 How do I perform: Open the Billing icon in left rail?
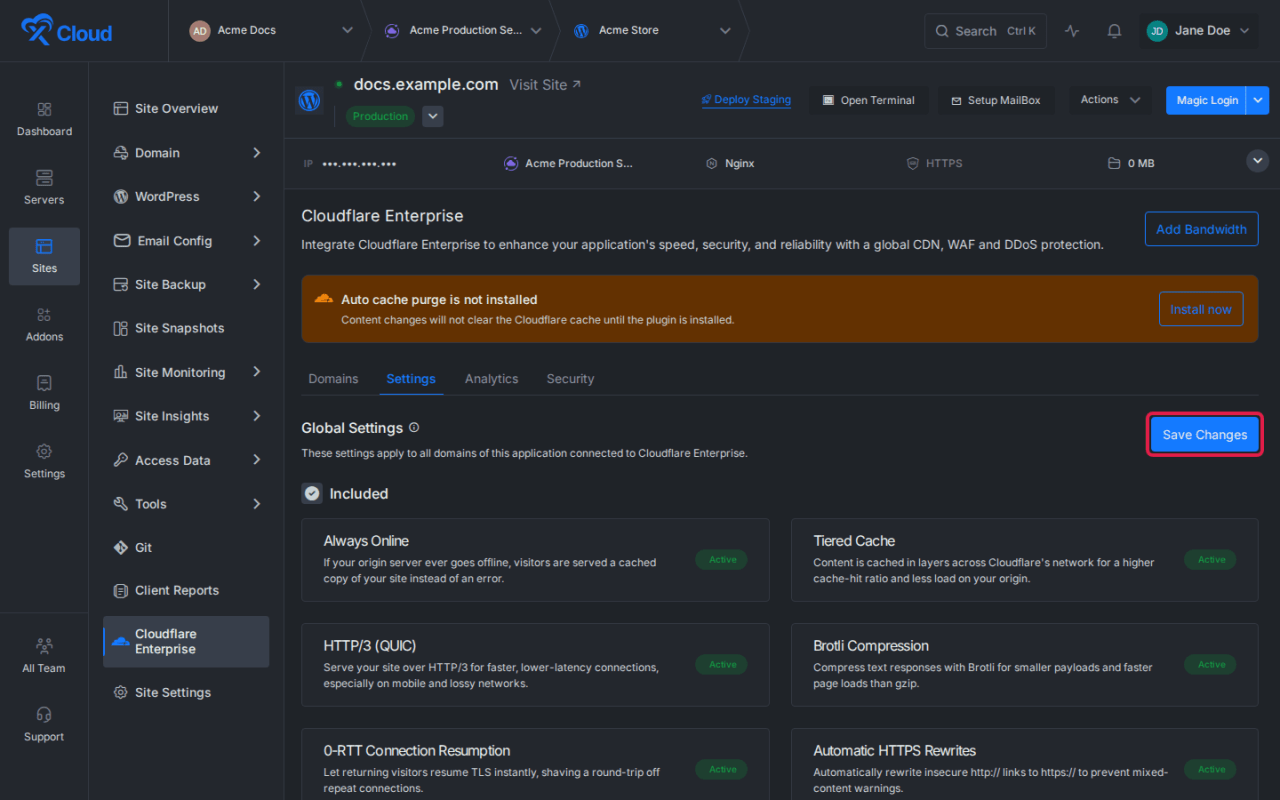[44, 383]
